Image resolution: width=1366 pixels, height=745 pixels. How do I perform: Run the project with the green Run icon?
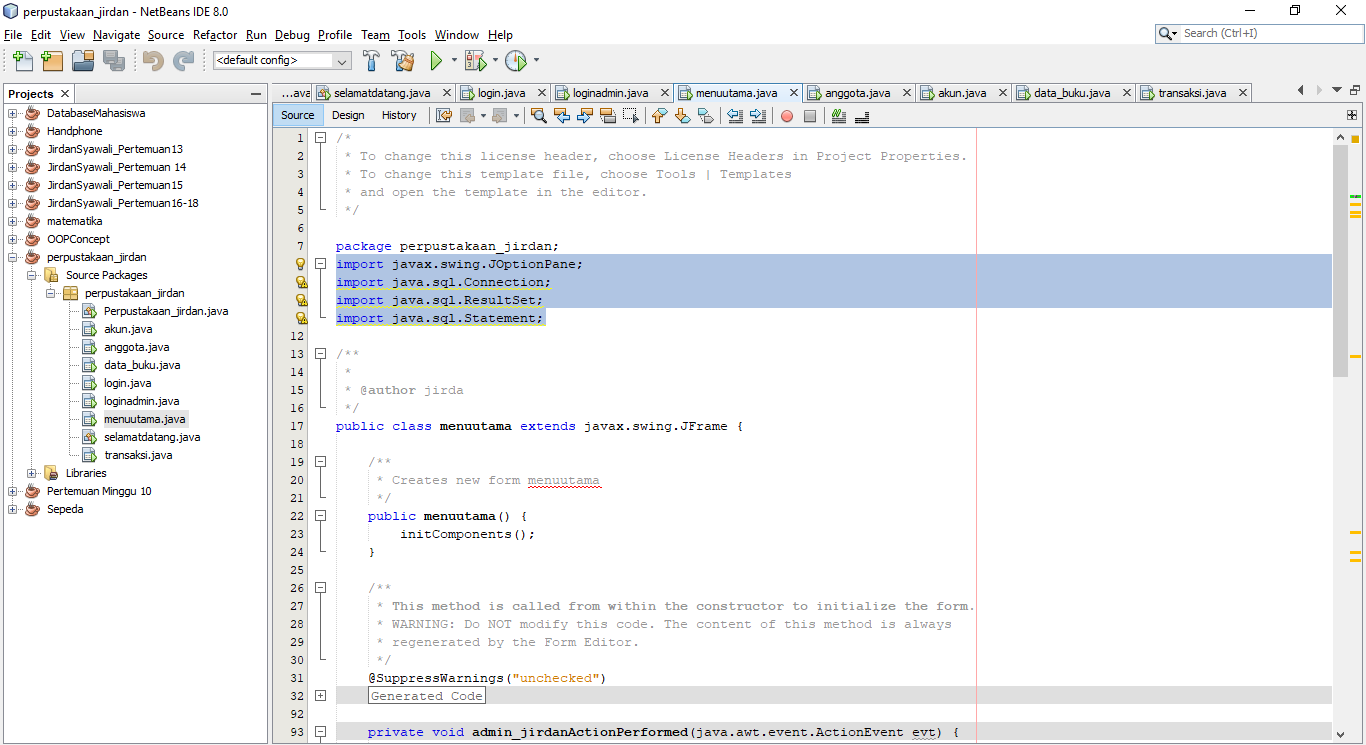(x=437, y=60)
